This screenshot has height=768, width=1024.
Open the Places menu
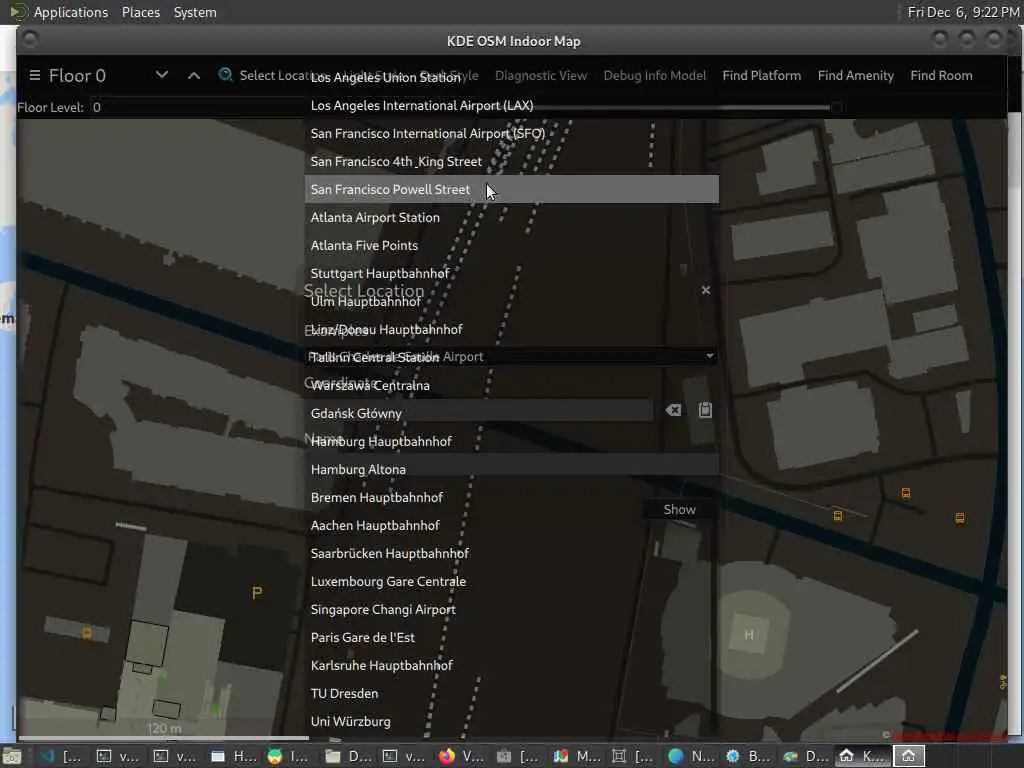[x=140, y=12]
